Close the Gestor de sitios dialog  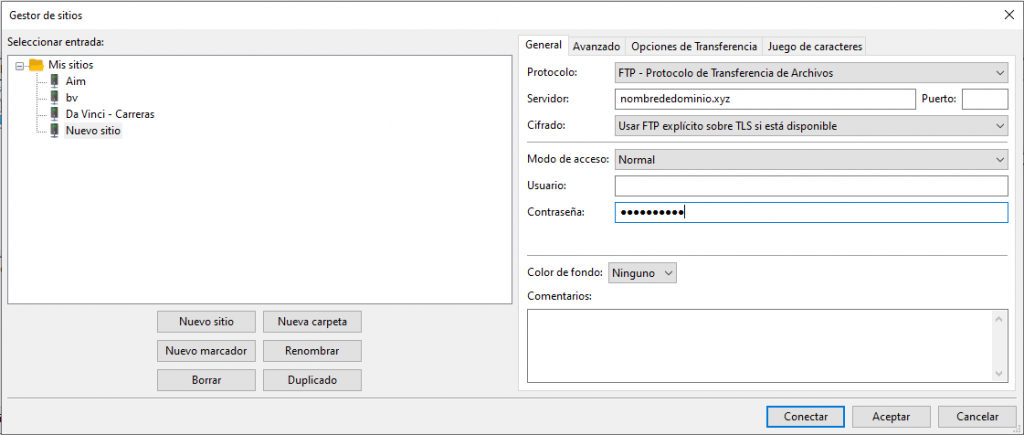tap(1007, 14)
